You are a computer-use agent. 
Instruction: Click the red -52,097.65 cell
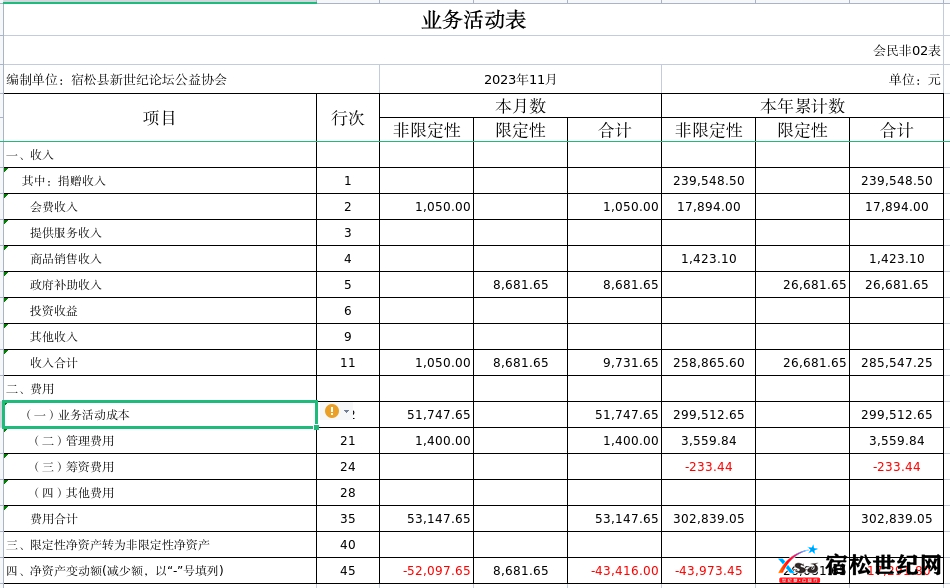[427, 571]
